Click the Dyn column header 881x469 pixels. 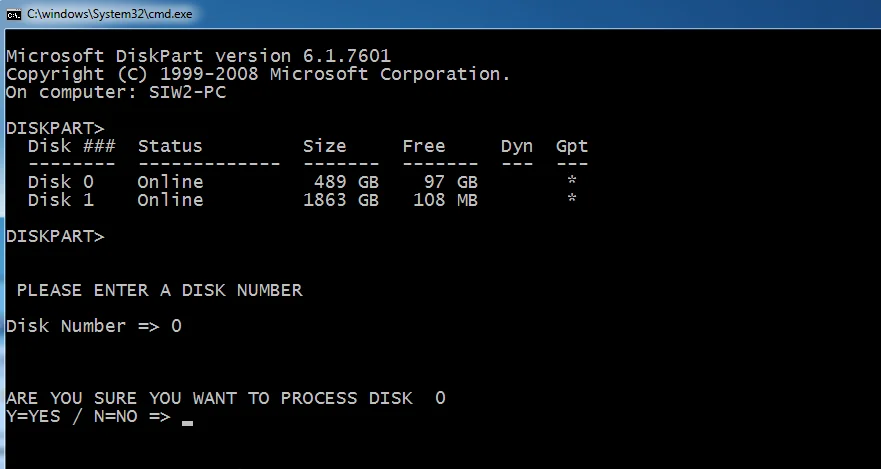(x=517, y=147)
